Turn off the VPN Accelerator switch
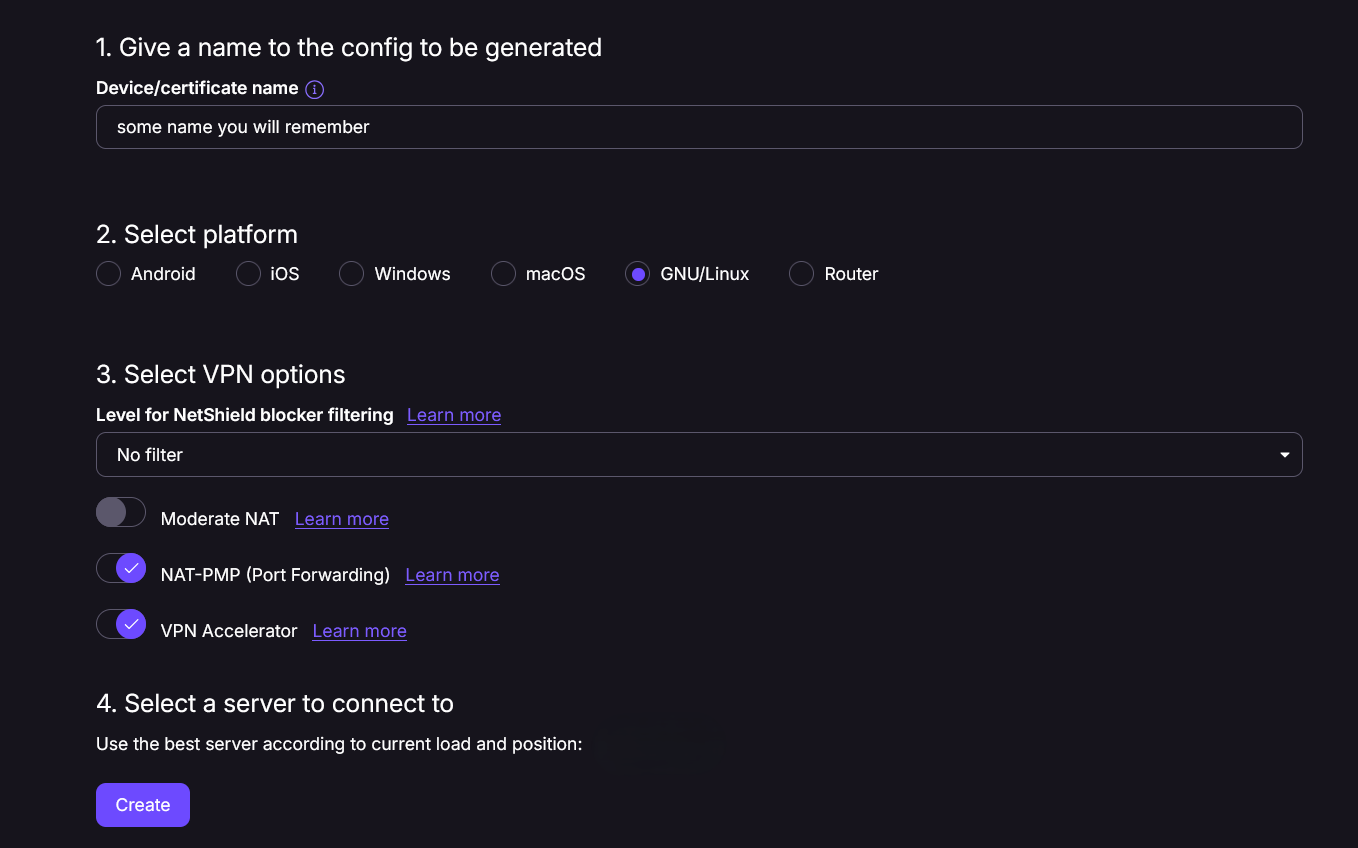Viewport: 1358px width, 848px height. (x=121, y=625)
